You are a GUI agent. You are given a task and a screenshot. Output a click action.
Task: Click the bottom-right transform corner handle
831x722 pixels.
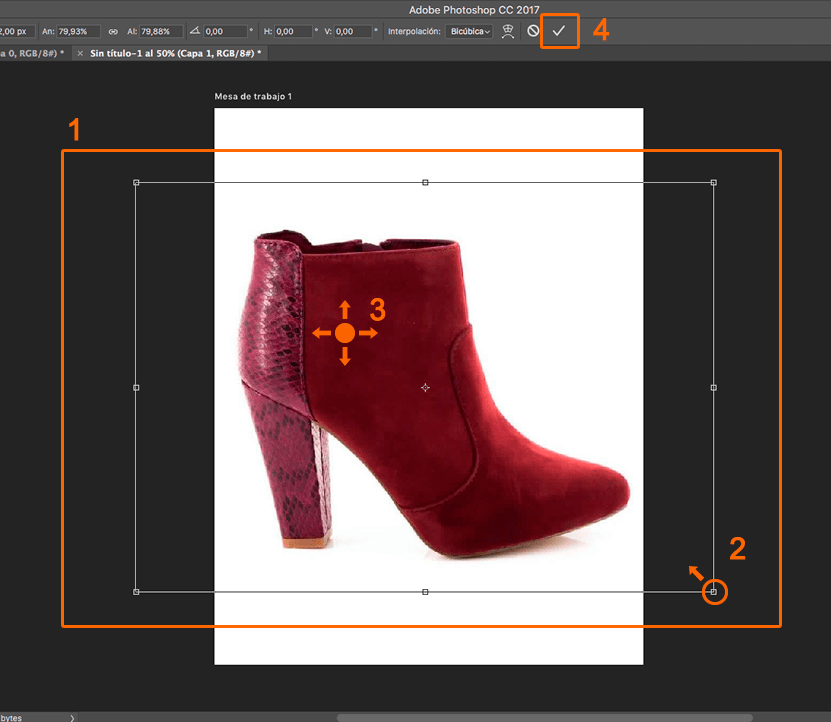pos(713,592)
